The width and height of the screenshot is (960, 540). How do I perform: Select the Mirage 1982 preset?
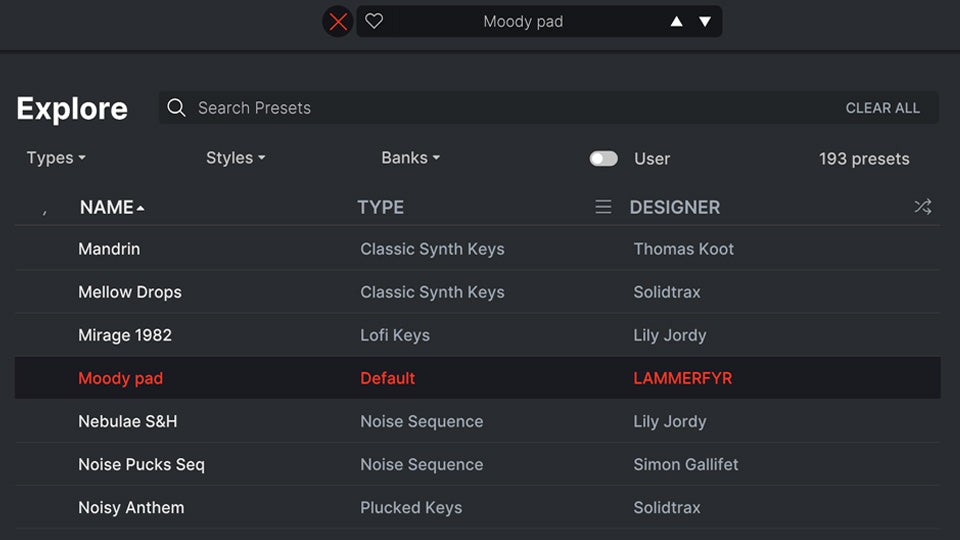[x=478, y=335]
